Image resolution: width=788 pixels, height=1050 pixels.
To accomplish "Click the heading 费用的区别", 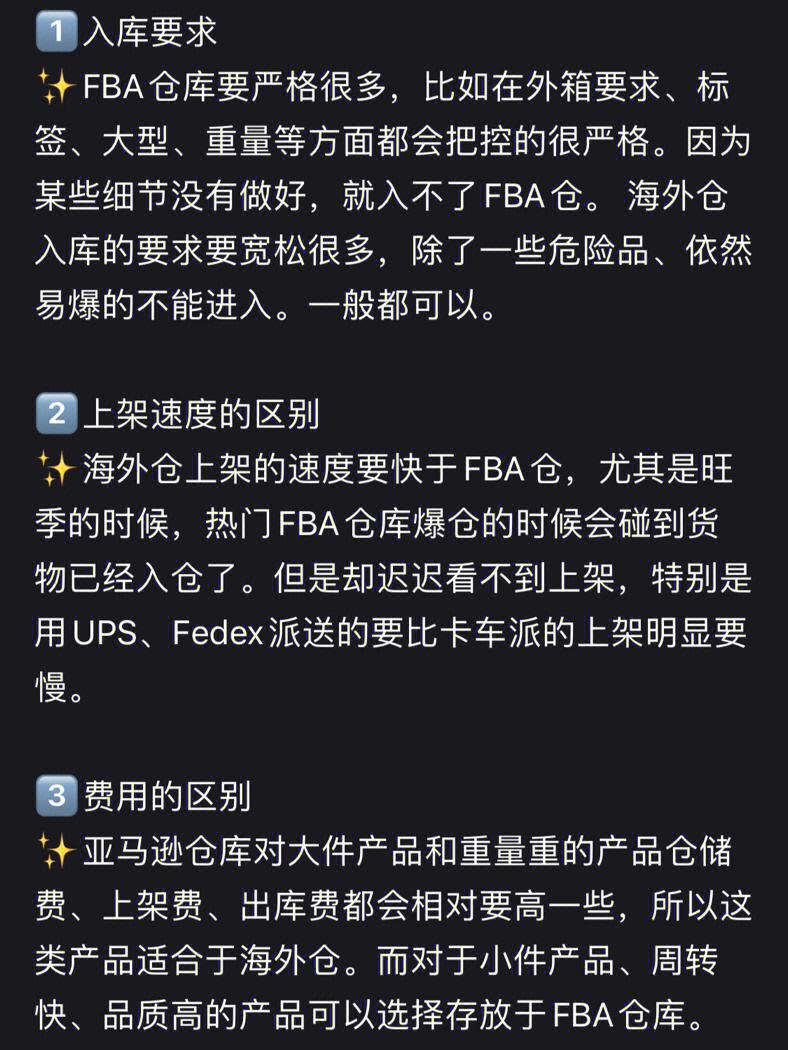I will [x=167, y=796].
